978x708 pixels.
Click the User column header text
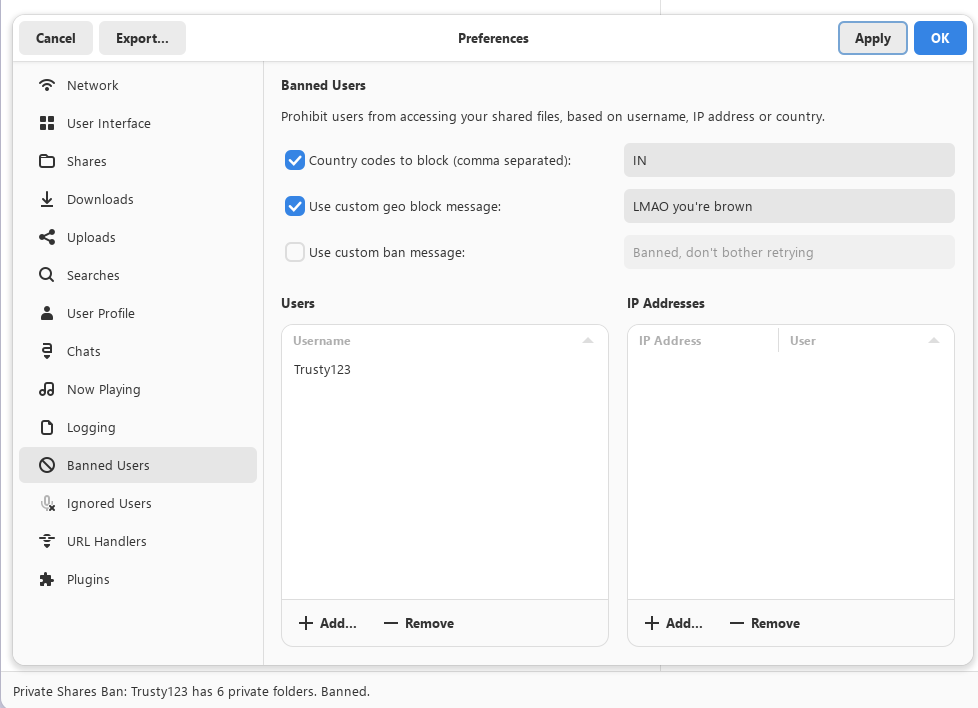(x=803, y=341)
